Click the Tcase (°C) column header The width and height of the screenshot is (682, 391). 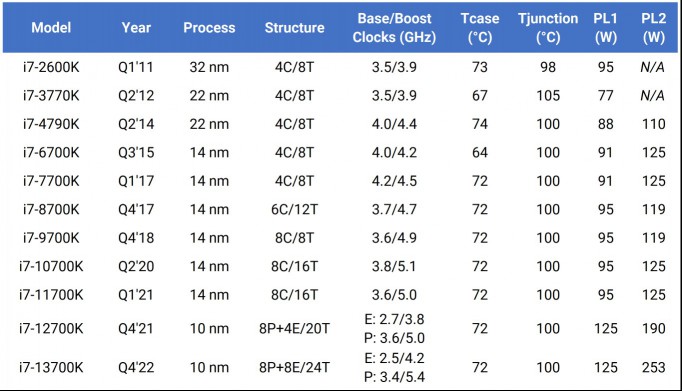(480, 28)
